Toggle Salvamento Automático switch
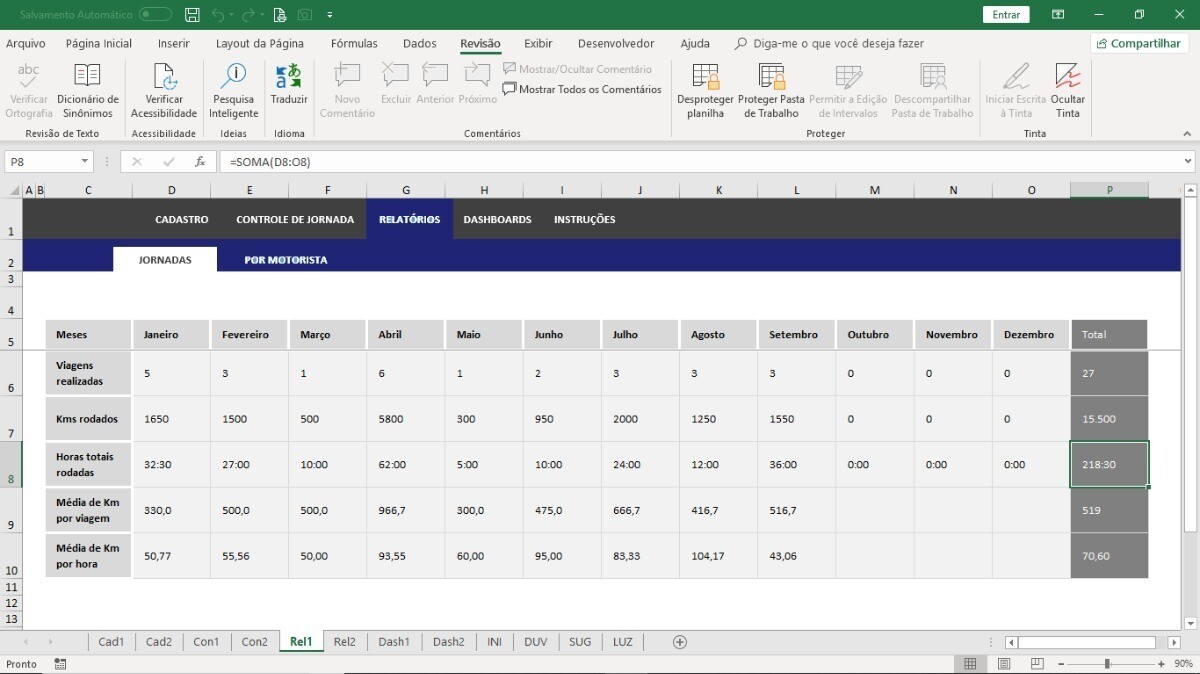The height and width of the screenshot is (674, 1200). (155, 15)
